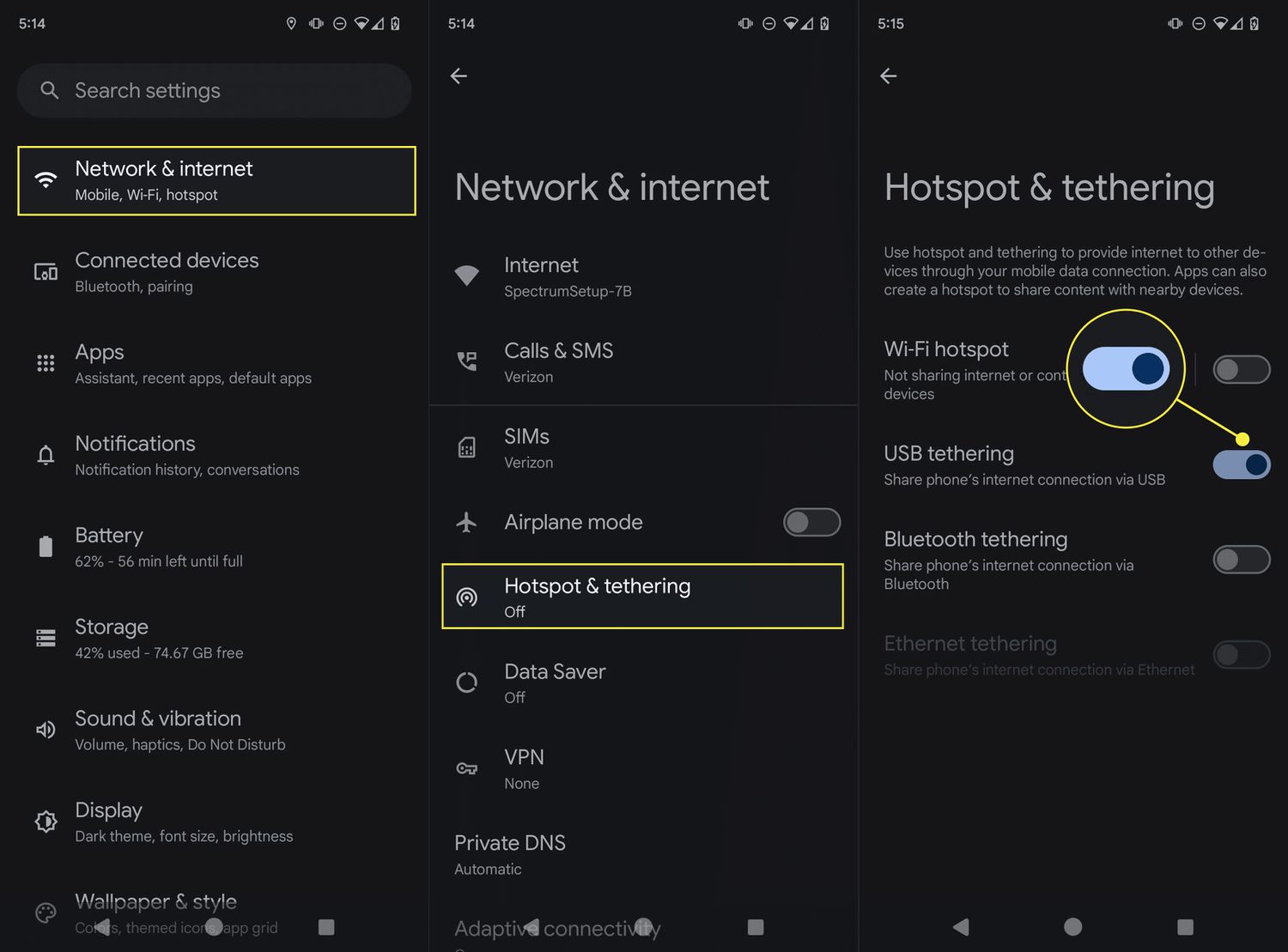Open Battery settings
This screenshot has width=1288, height=952.
[215, 547]
